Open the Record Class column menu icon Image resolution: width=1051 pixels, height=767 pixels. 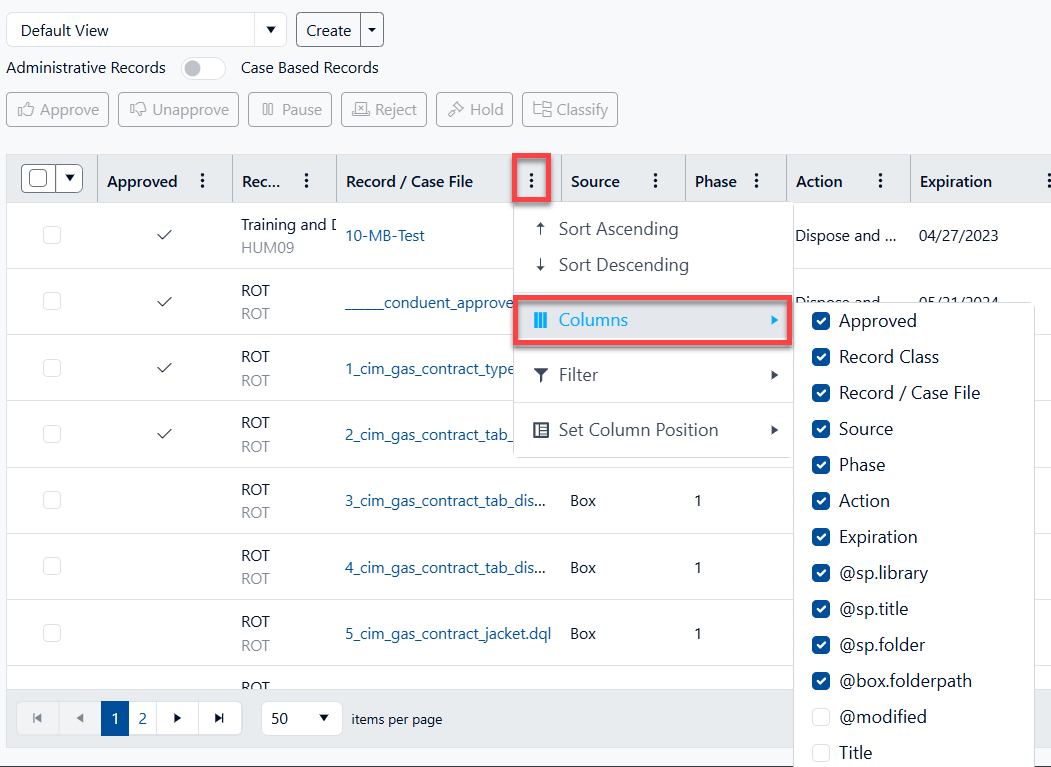307,181
